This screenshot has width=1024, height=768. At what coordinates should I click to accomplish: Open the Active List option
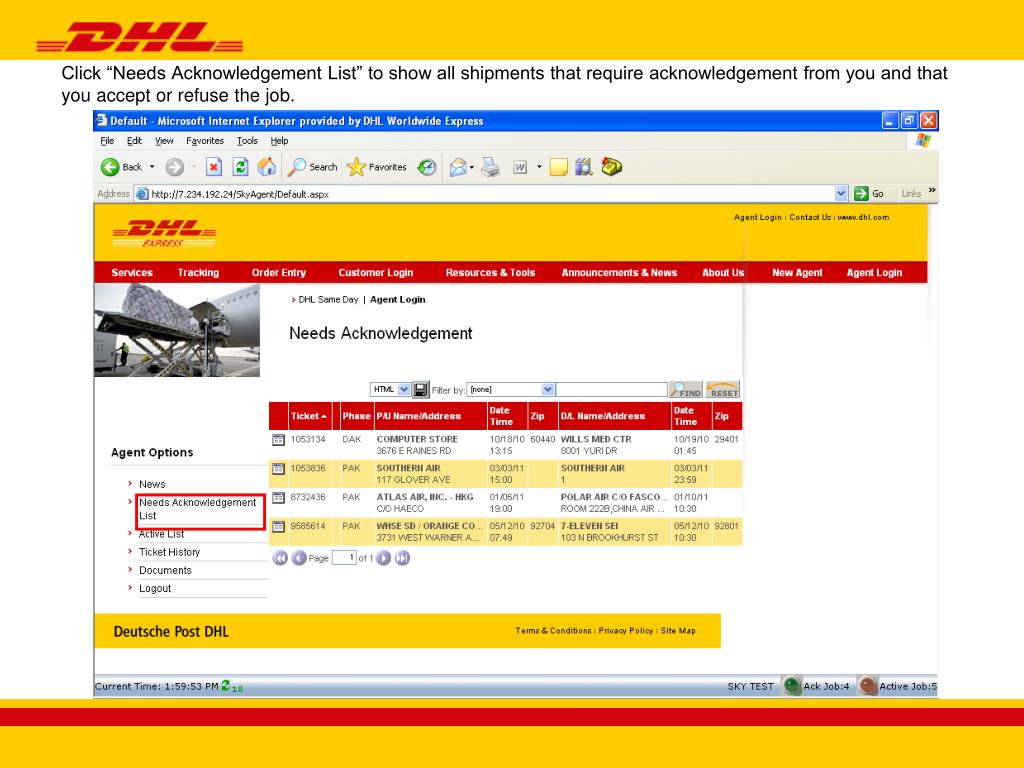coord(161,534)
